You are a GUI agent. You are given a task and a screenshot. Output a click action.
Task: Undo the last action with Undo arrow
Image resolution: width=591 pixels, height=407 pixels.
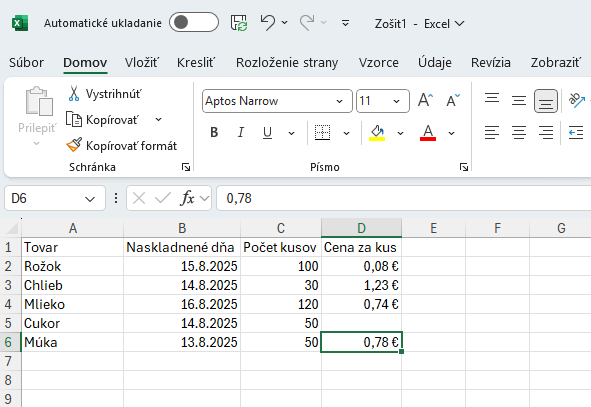click(268, 23)
